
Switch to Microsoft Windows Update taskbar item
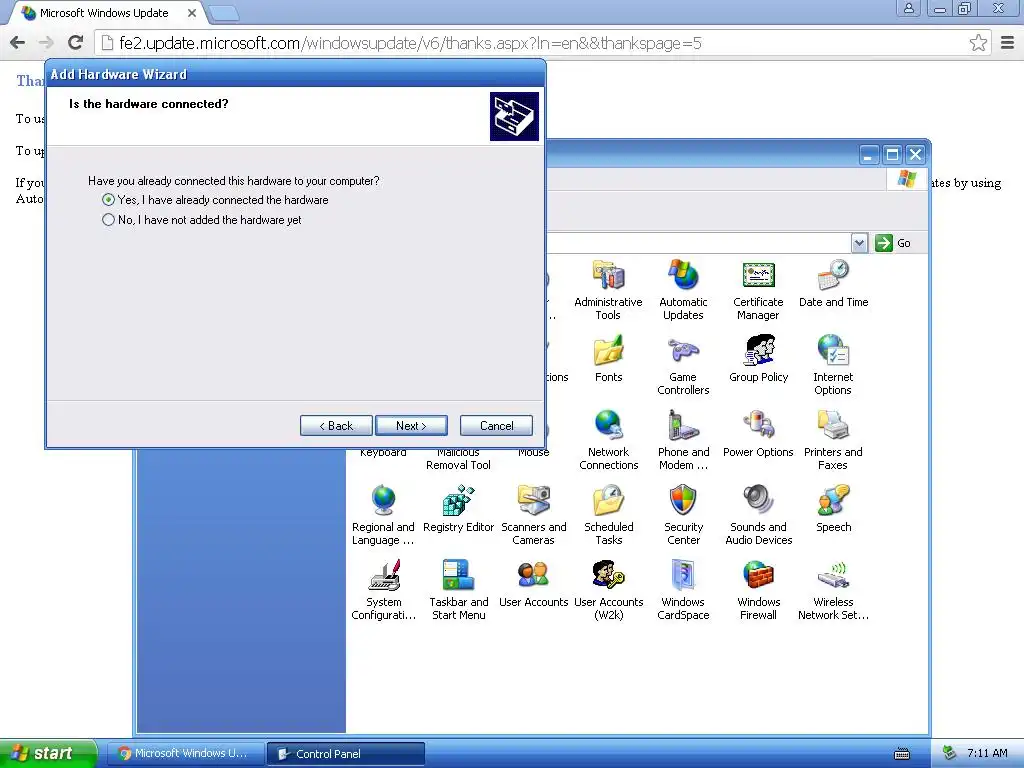(184, 754)
